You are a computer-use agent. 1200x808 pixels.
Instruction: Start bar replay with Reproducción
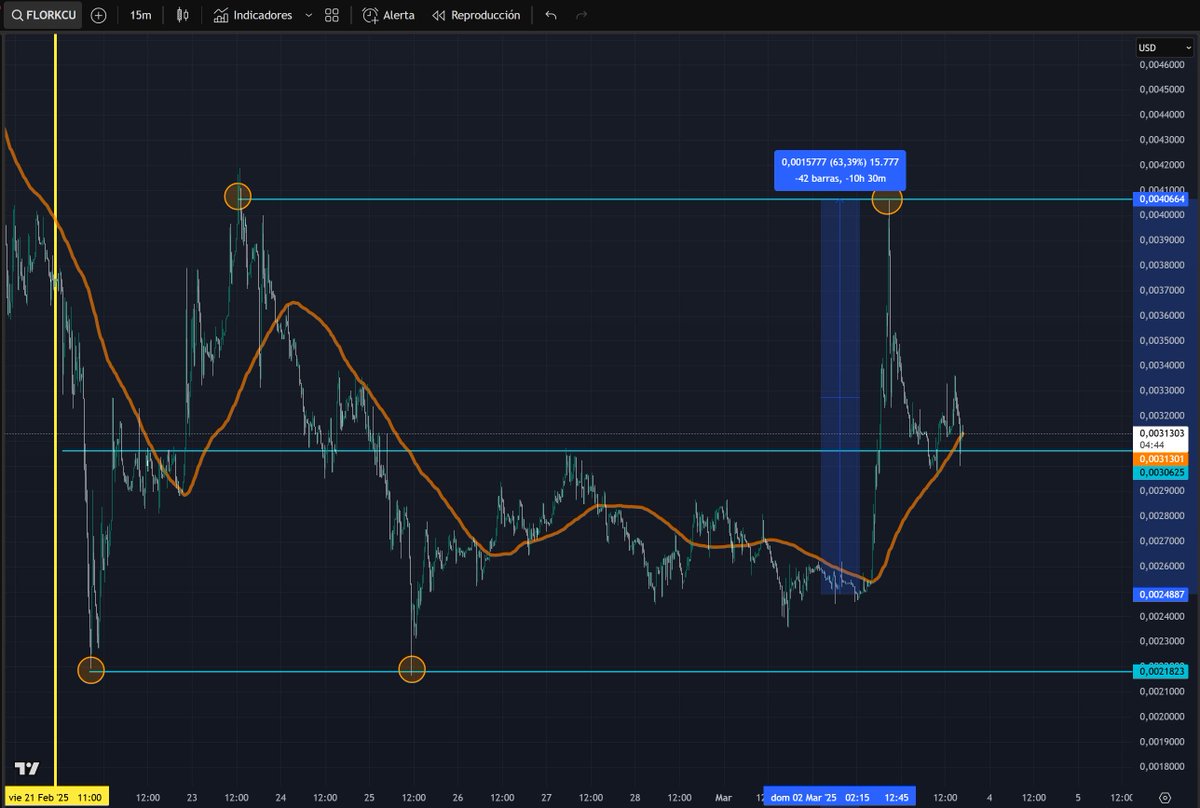tap(476, 16)
